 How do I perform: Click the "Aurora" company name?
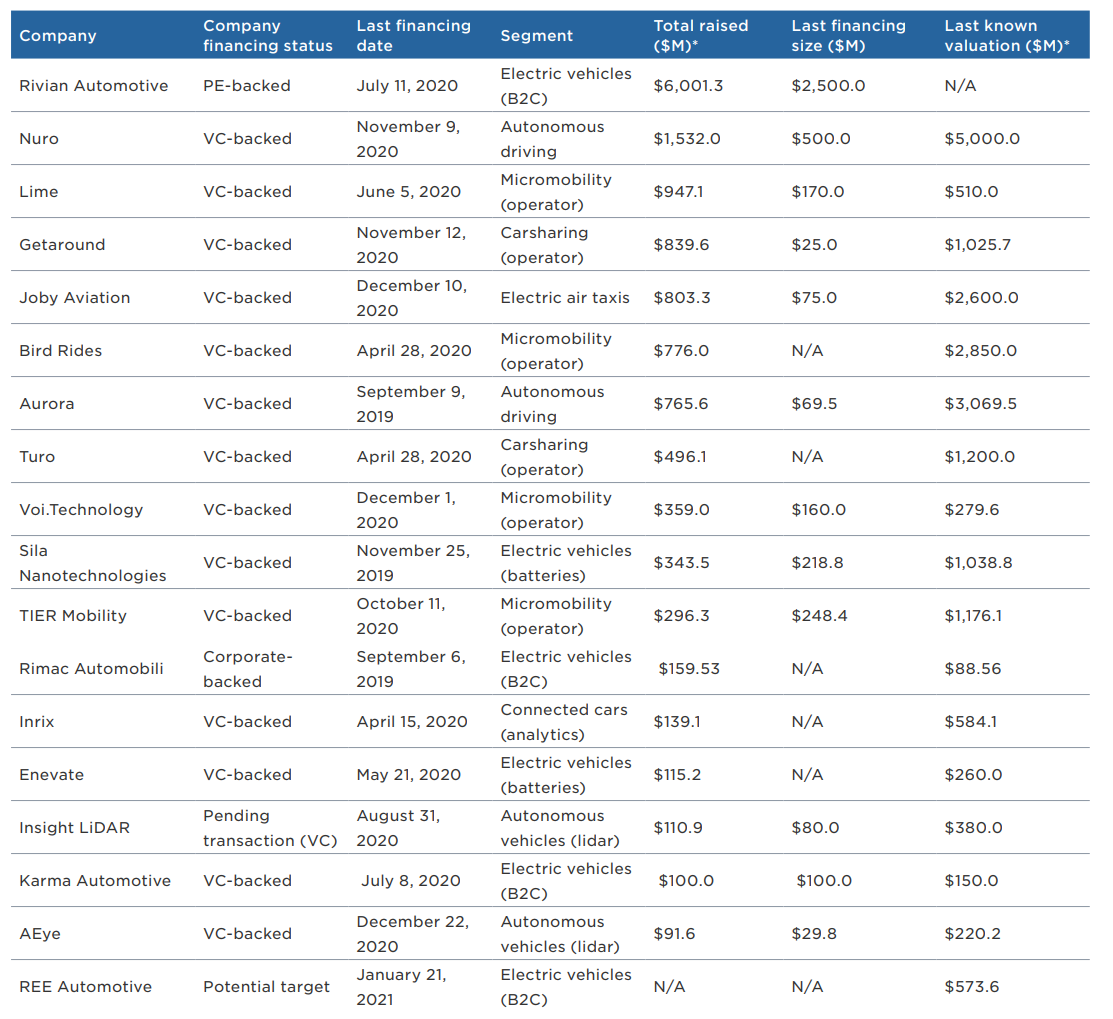pyautogui.click(x=46, y=404)
